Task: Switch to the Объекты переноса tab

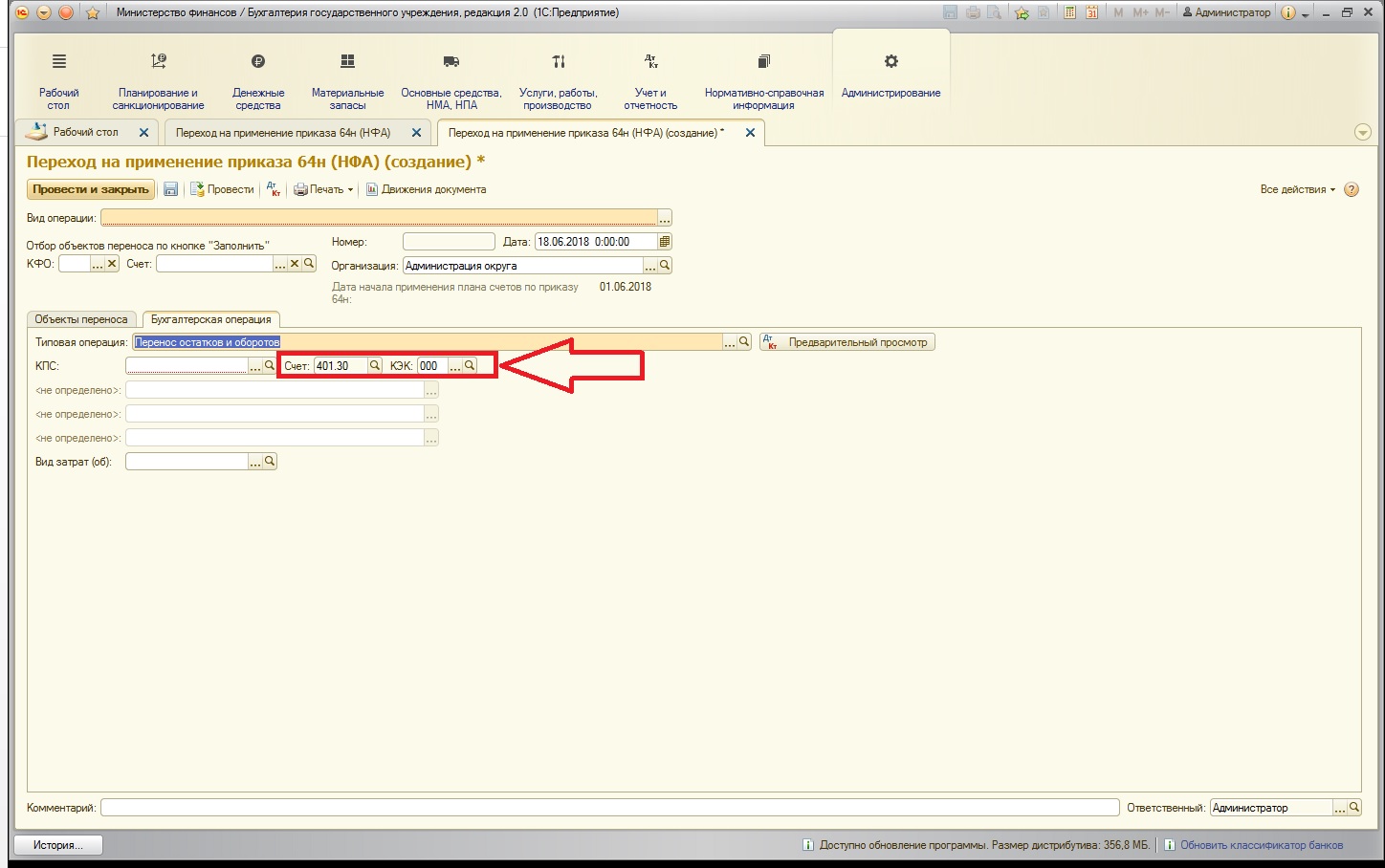Action: (81, 319)
